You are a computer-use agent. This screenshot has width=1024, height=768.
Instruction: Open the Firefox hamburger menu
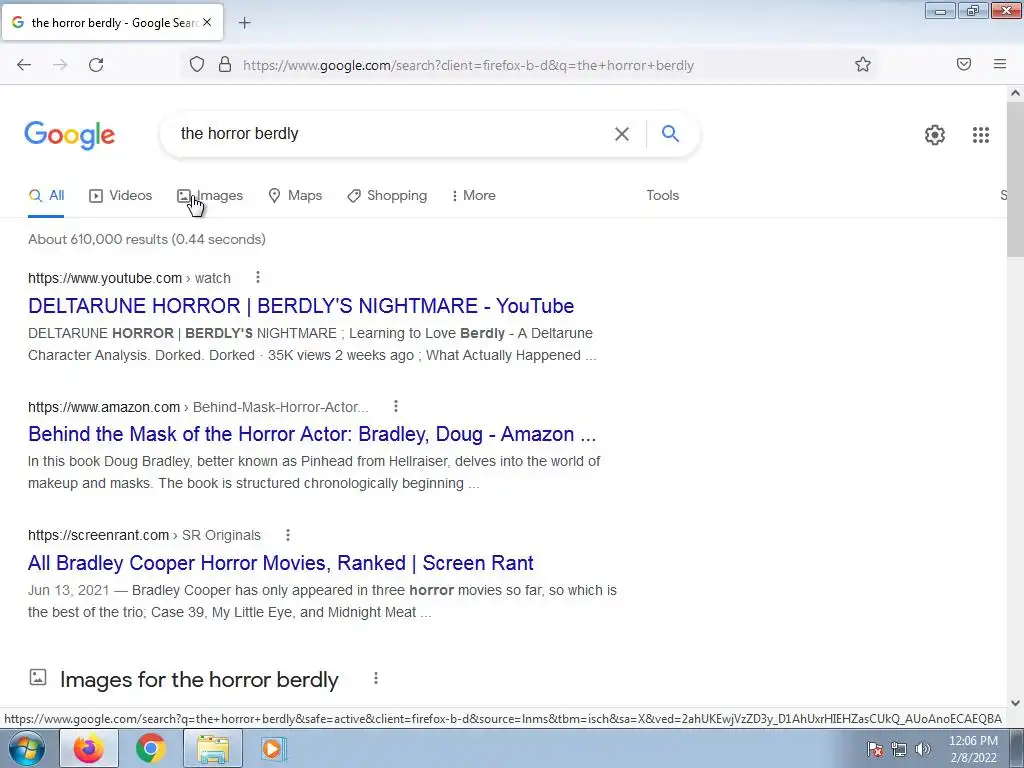click(x=1000, y=64)
